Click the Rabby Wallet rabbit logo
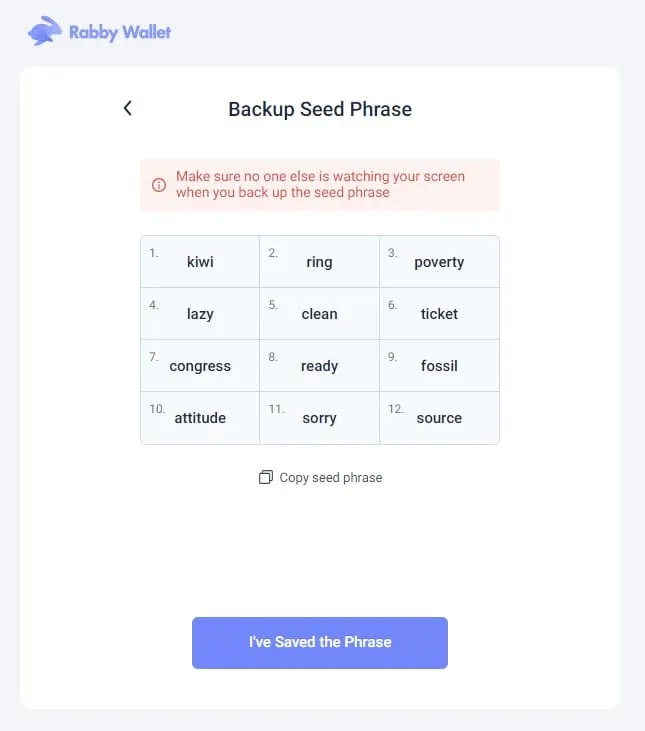645x731 pixels. (44, 32)
